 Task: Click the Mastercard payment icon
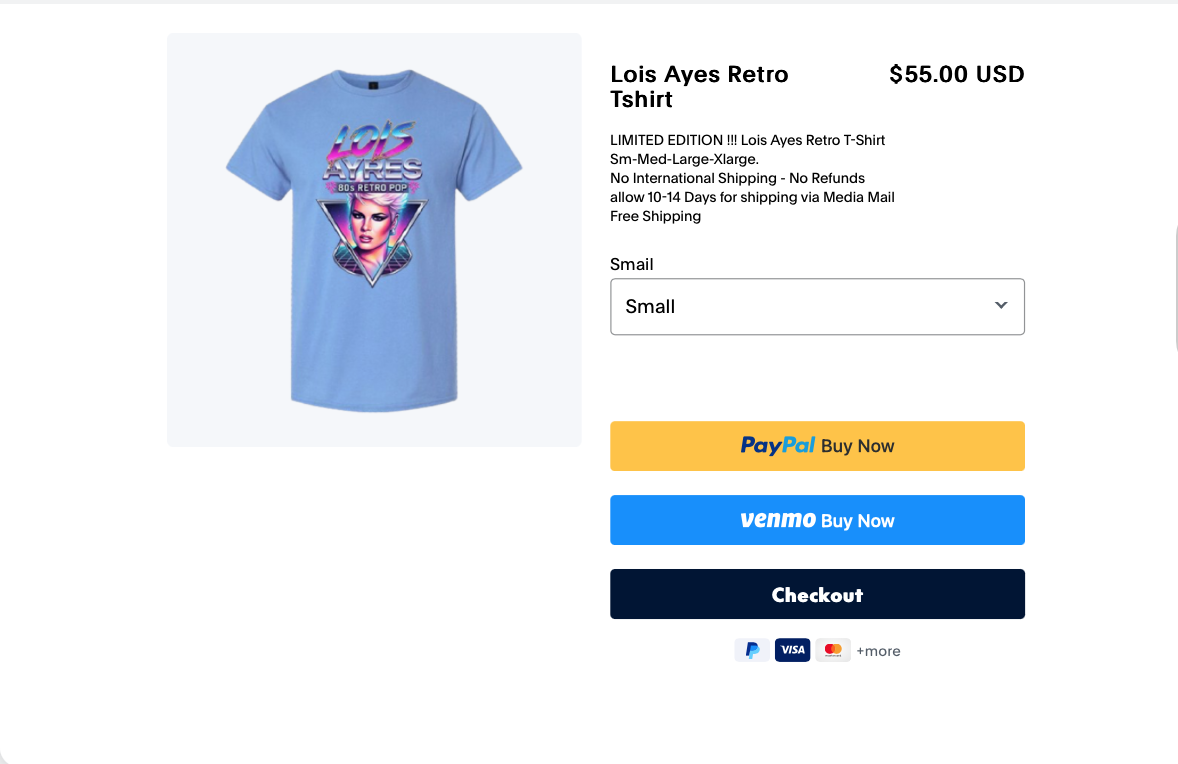tap(833, 650)
